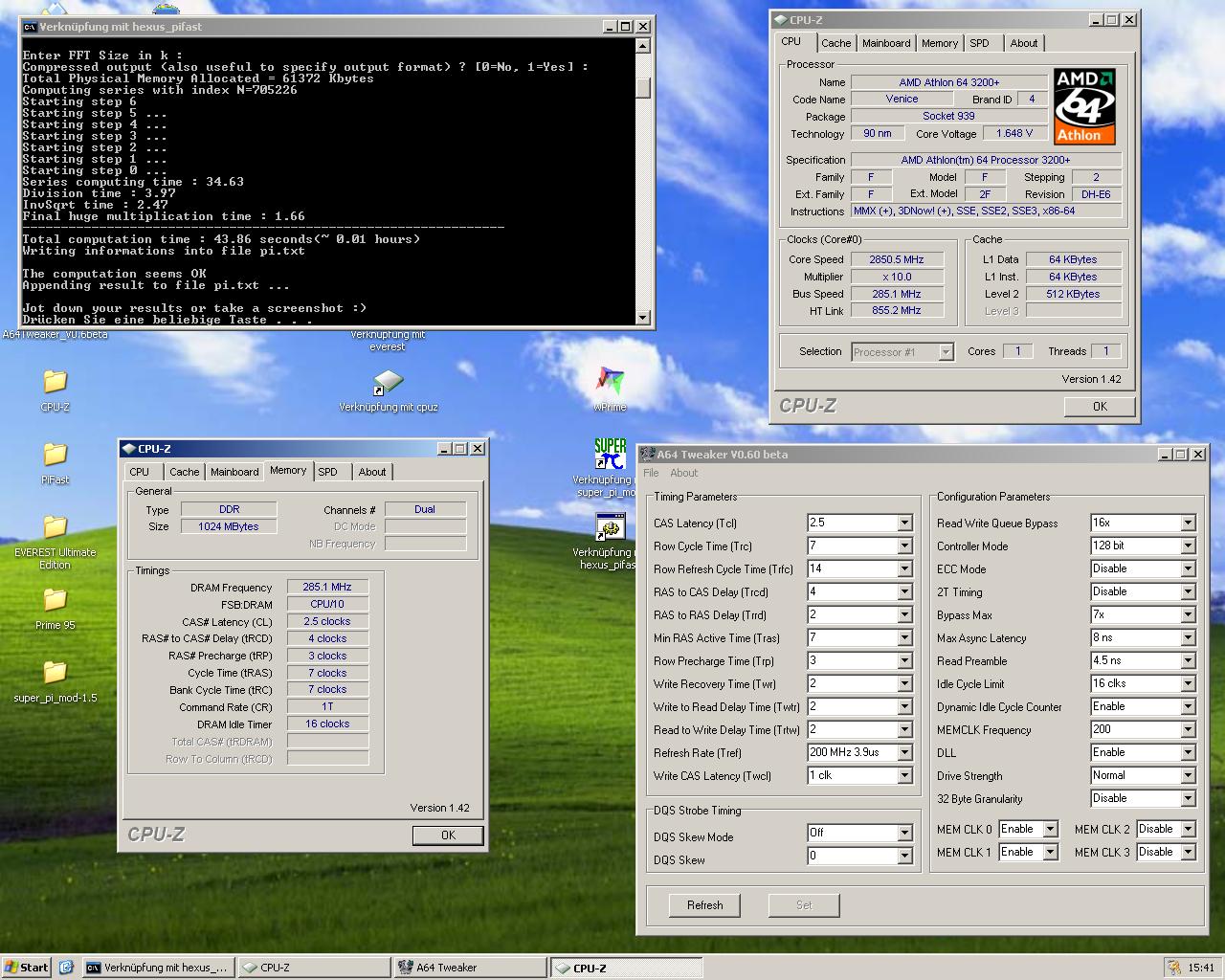This screenshot has height=980, width=1225.
Task: Open Memory tab in CPU-Z CPU window
Action: [940, 43]
